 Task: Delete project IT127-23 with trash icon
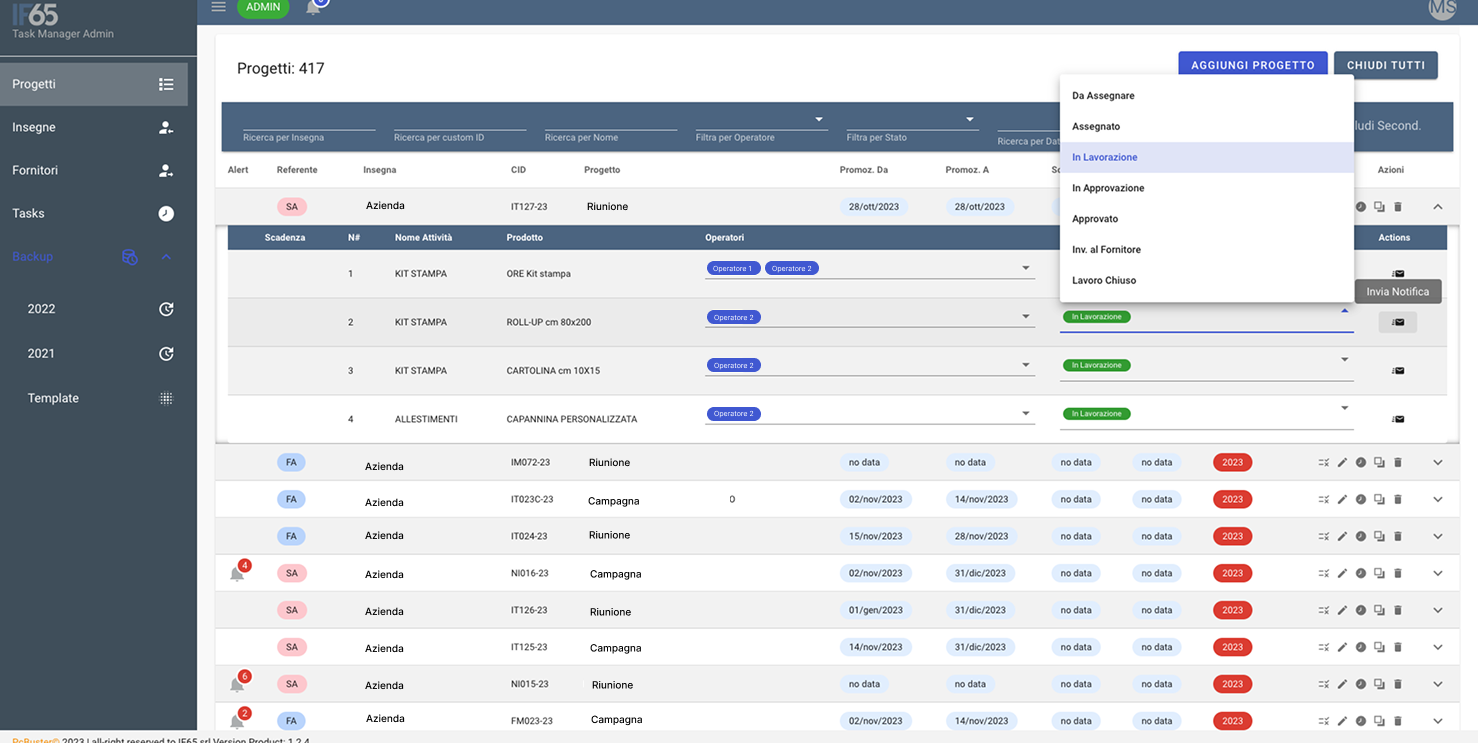1398,207
